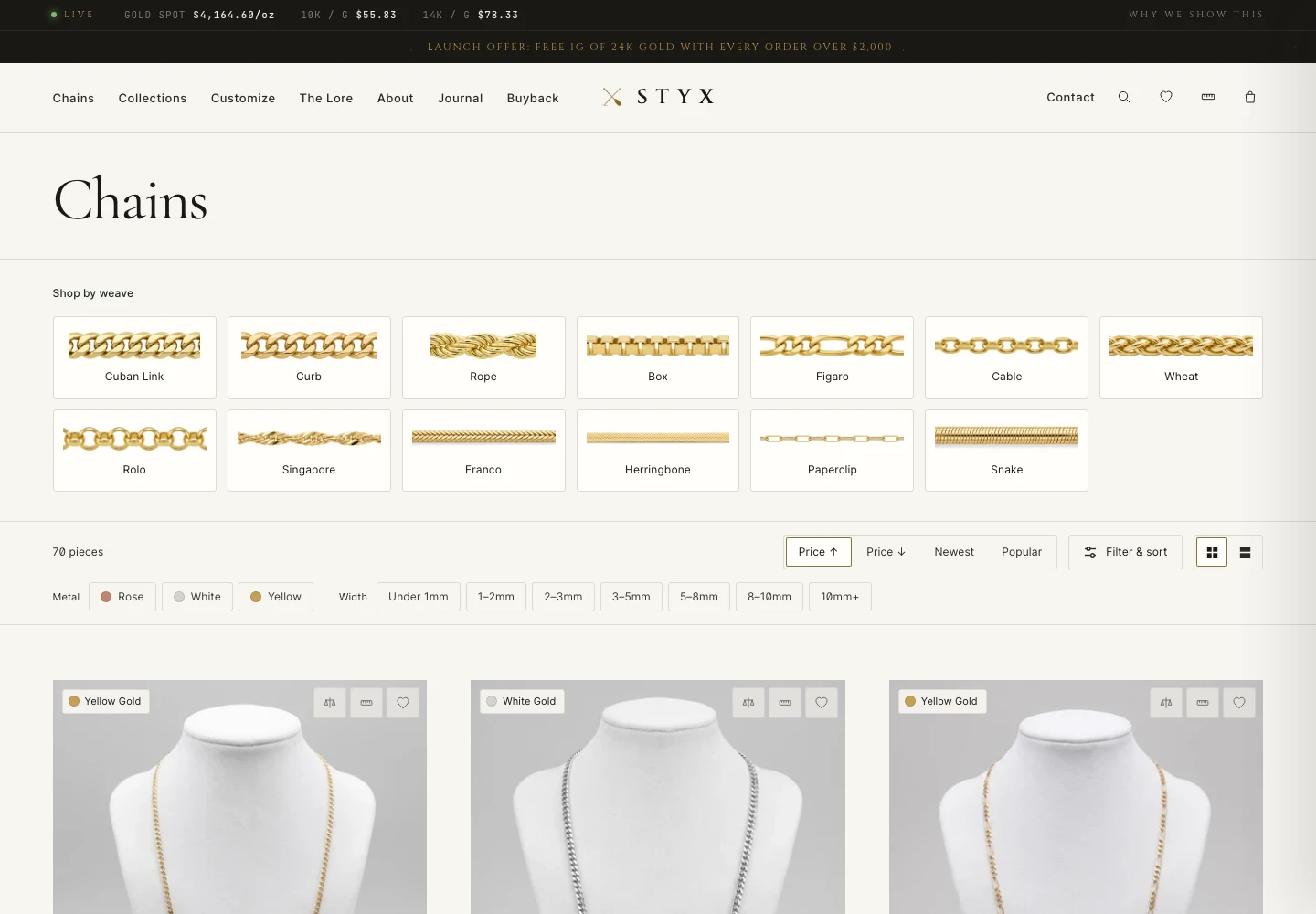Screen dimensions: 1316x914
Task: Compare the White Gold chain using scale icon
Action: [748, 702]
